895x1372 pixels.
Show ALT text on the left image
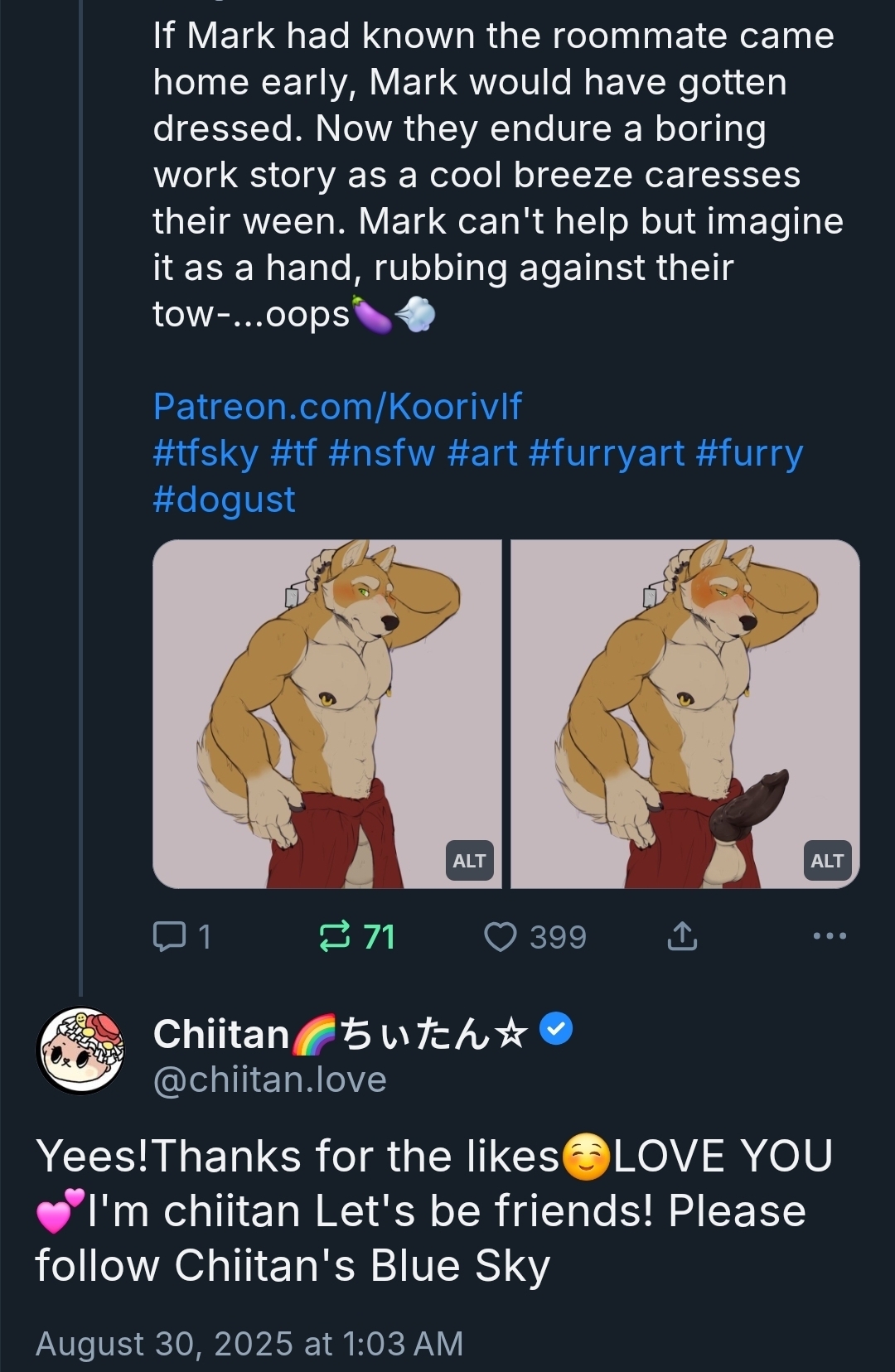coord(469,861)
